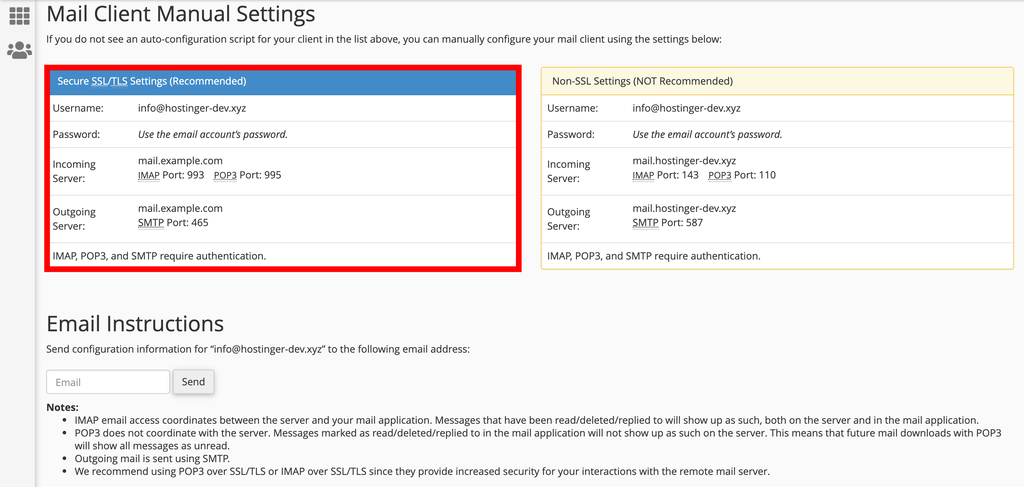The width and height of the screenshot is (1024, 487).
Task: Click the IMAP abbreviation beside Port 993
Action: (x=148, y=175)
